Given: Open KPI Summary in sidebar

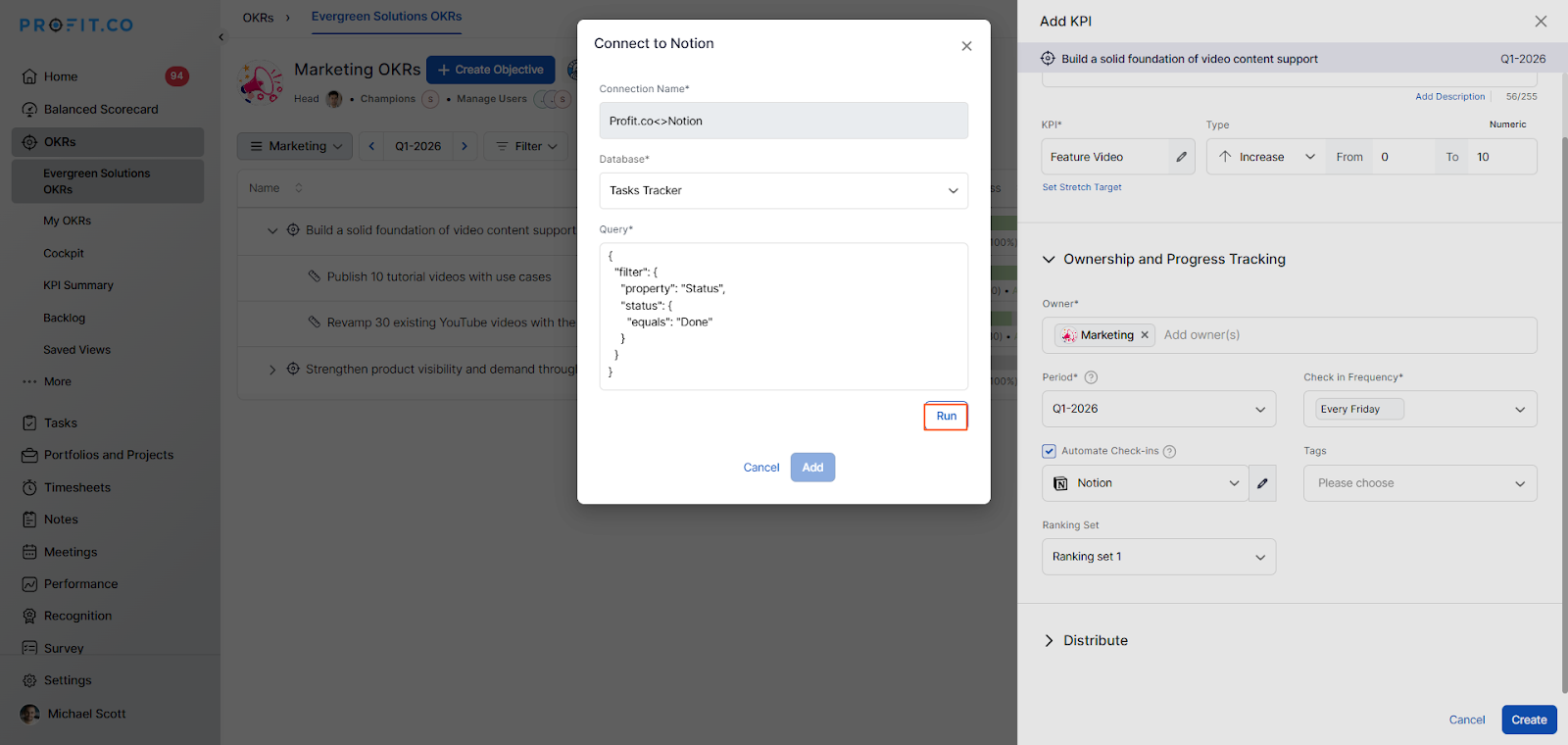Looking at the screenshot, I should [78, 286].
